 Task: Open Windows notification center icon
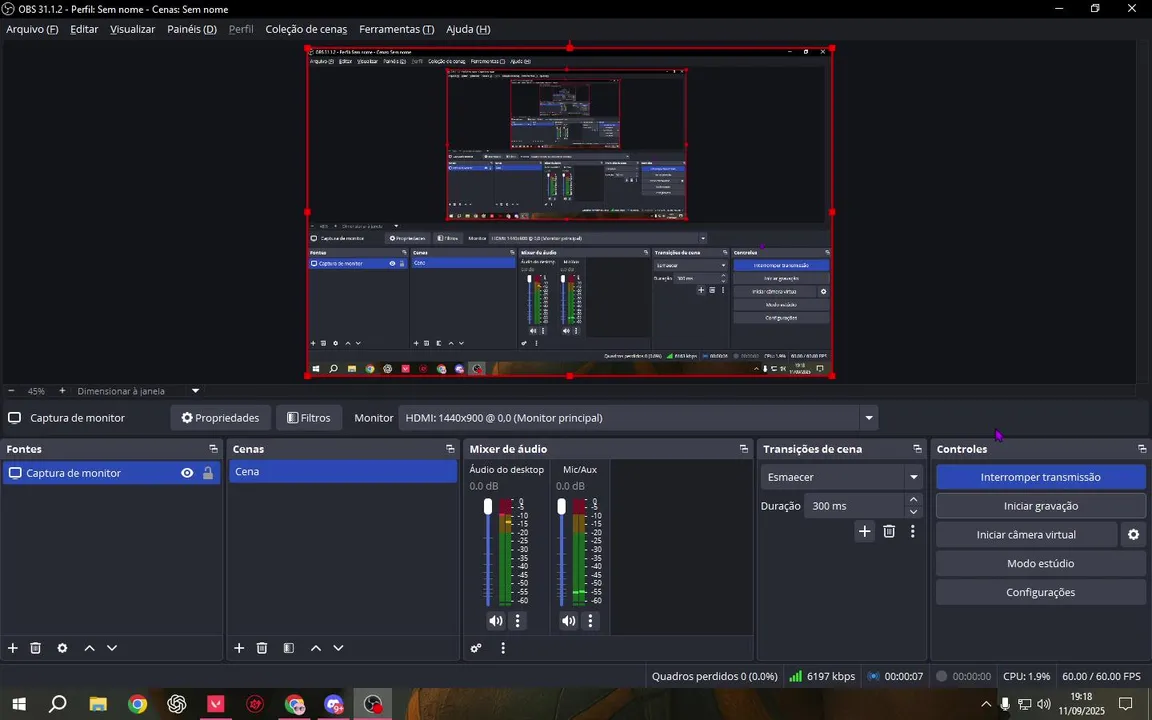(x=1125, y=705)
